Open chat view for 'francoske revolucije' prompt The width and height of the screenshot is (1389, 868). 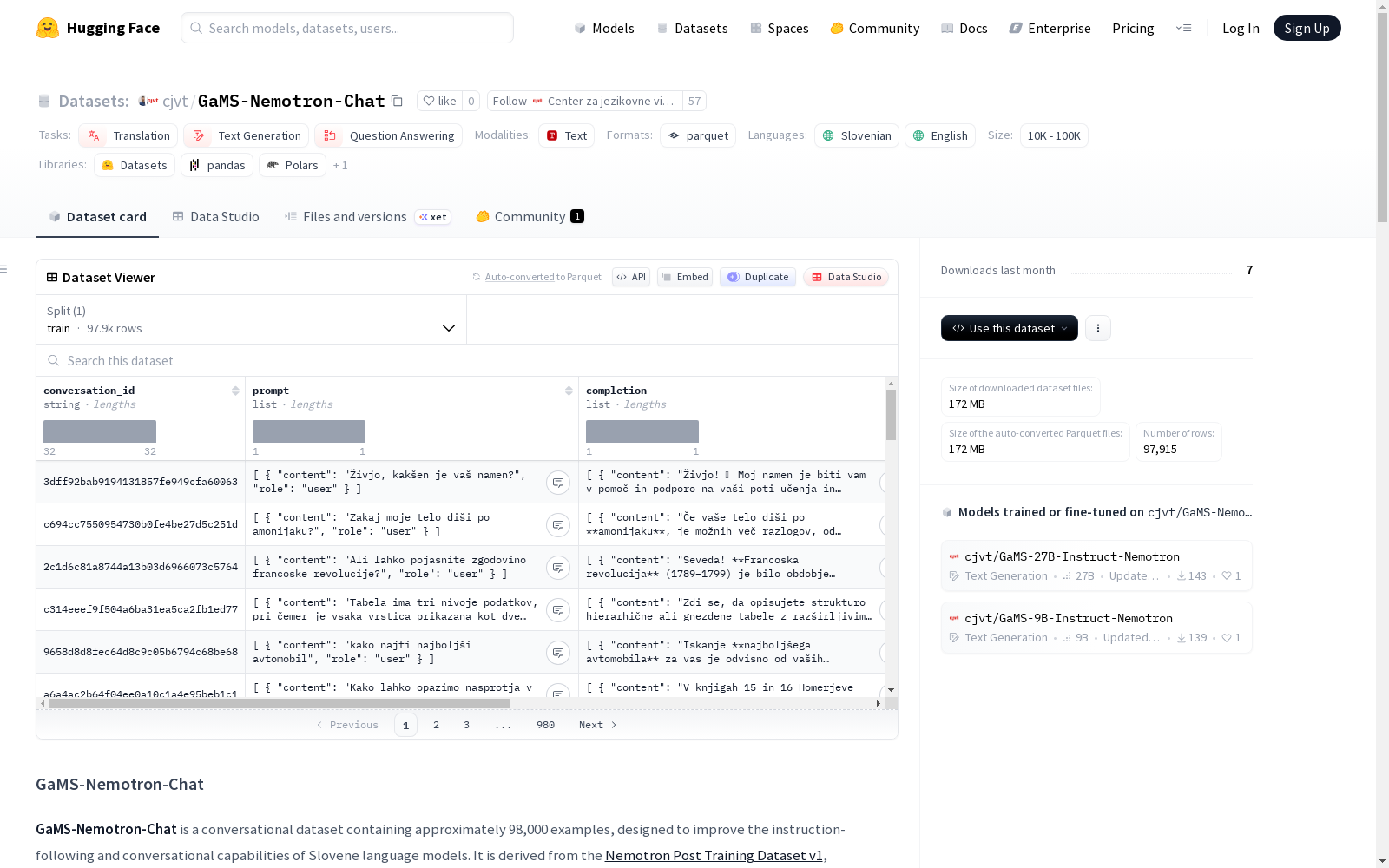point(558,568)
